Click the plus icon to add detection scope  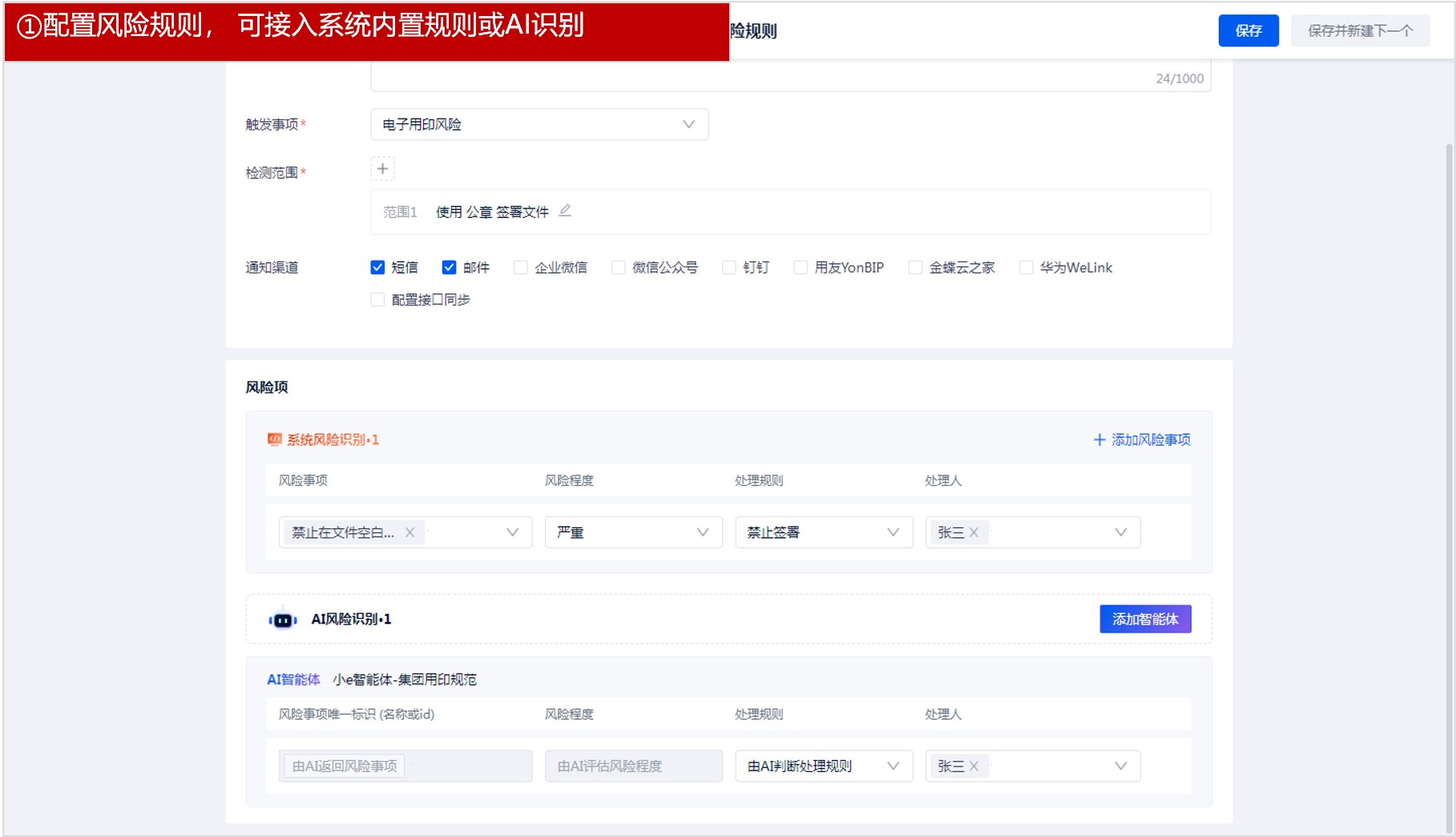tap(382, 168)
